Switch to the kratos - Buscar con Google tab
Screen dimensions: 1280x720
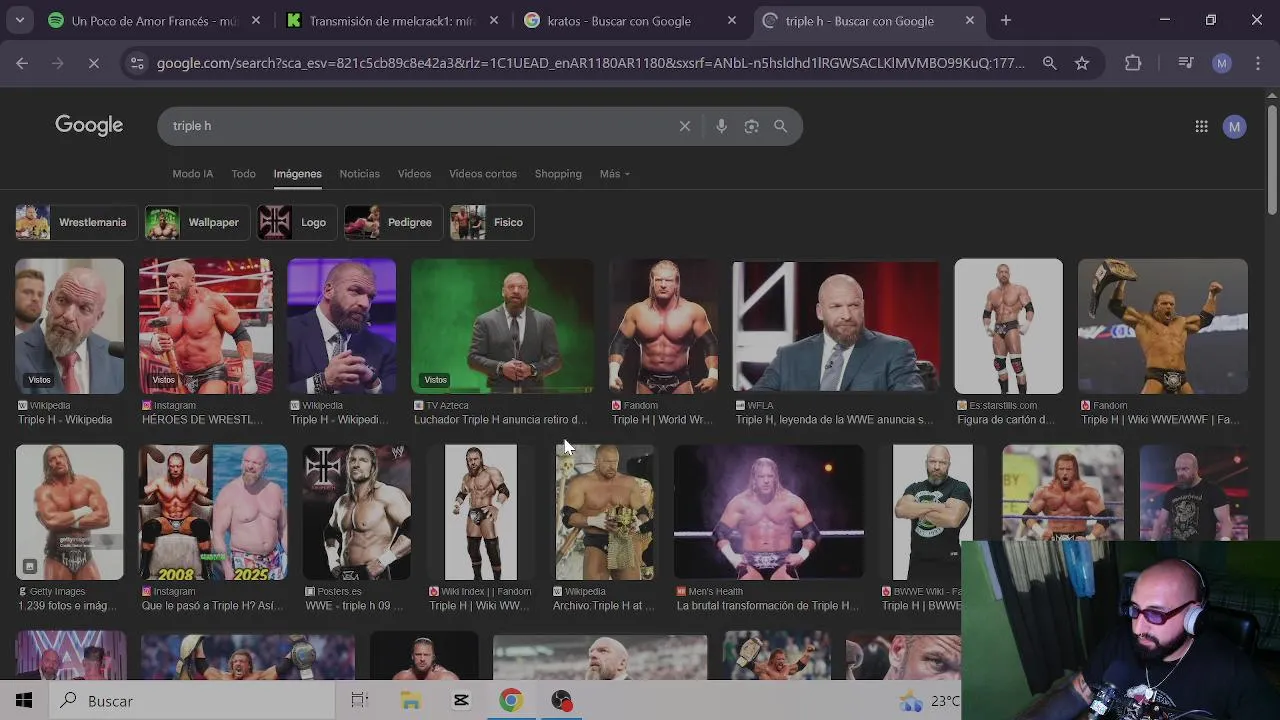point(629,20)
